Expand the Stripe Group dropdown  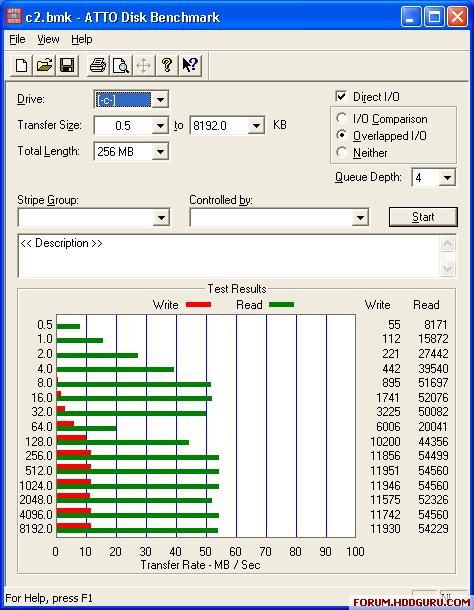[162, 217]
